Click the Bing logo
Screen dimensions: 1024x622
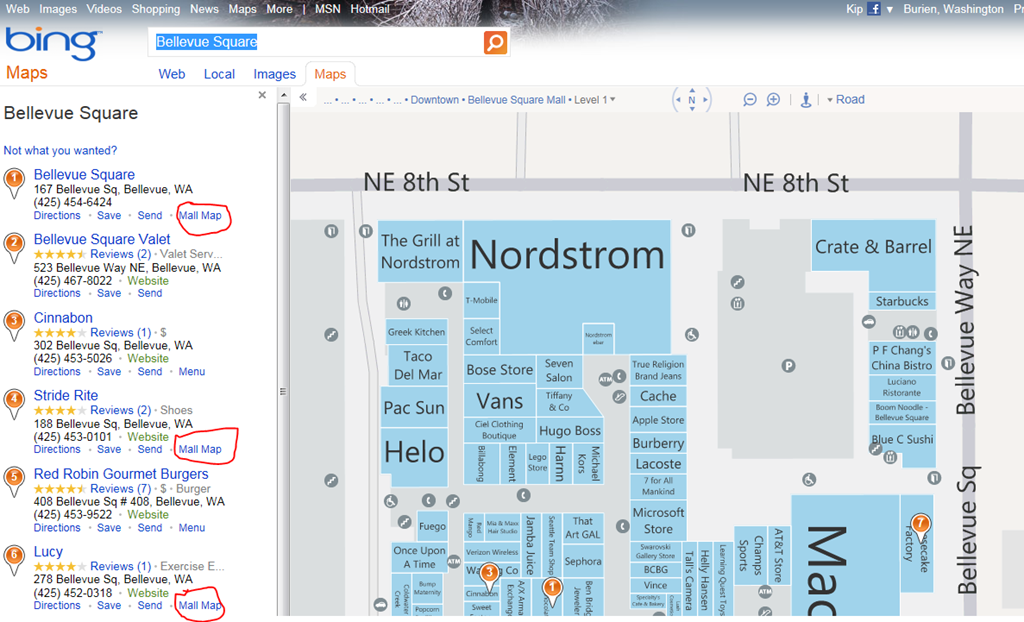click(x=54, y=42)
